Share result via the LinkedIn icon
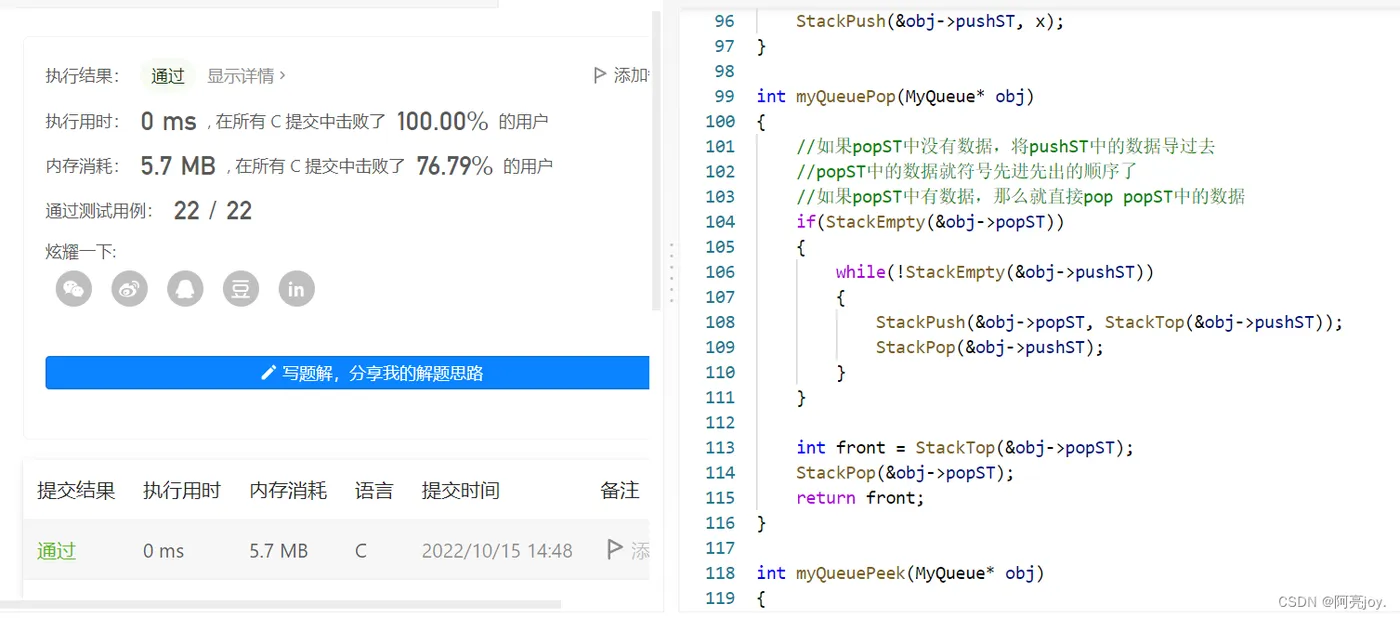 click(296, 289)
